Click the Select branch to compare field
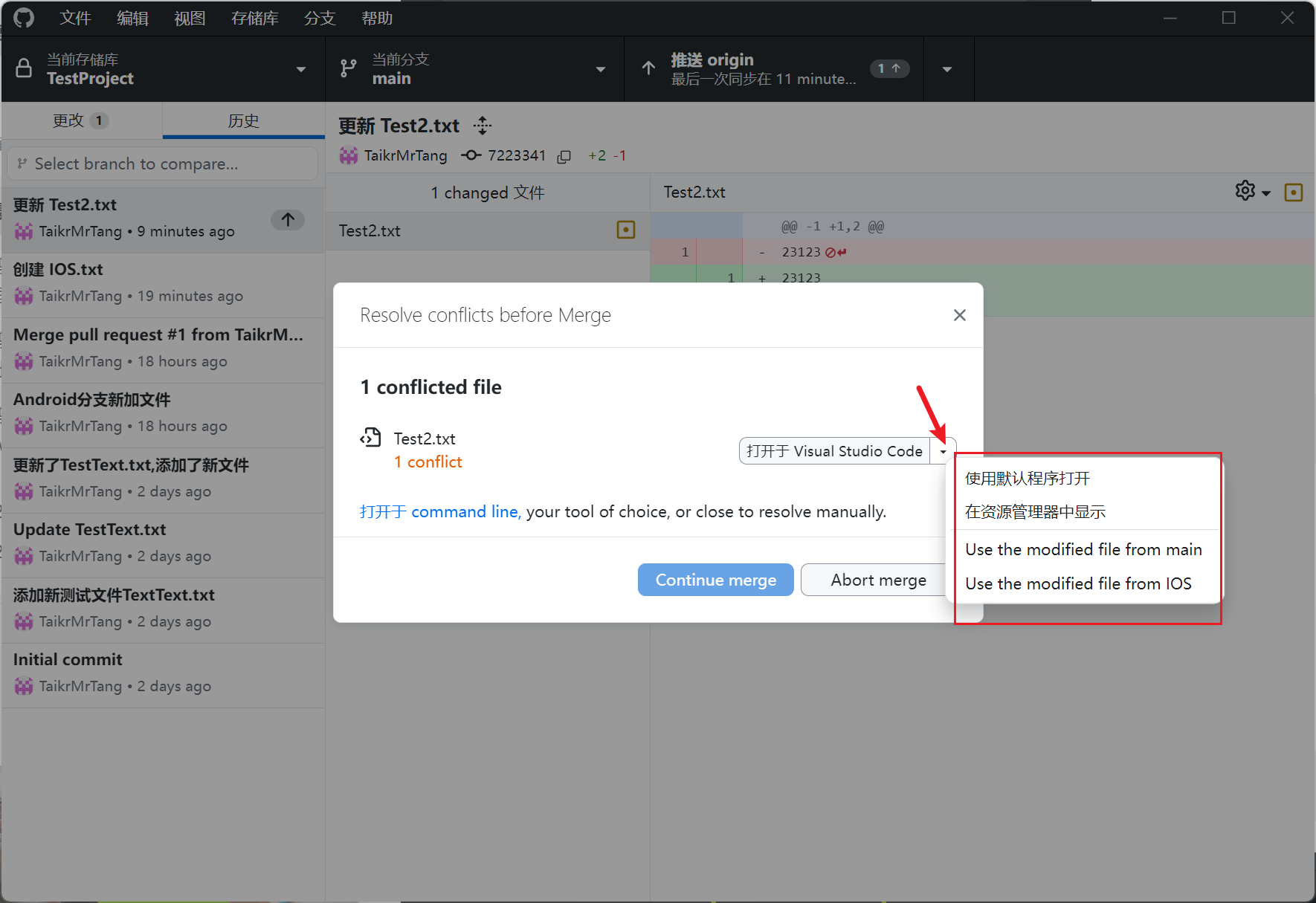 point(163,164)
